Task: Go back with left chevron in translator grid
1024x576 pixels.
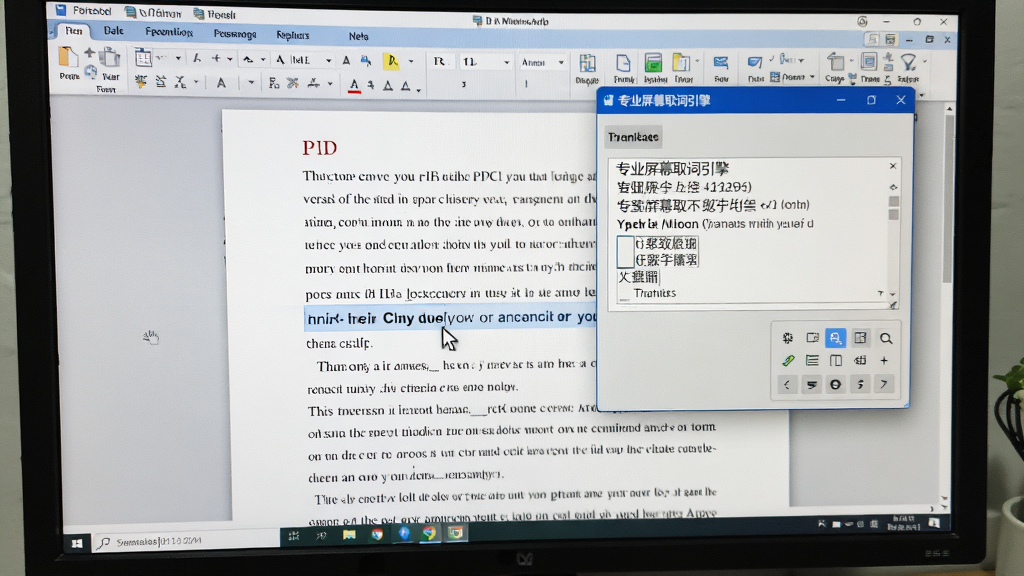Action: point(787,385)
